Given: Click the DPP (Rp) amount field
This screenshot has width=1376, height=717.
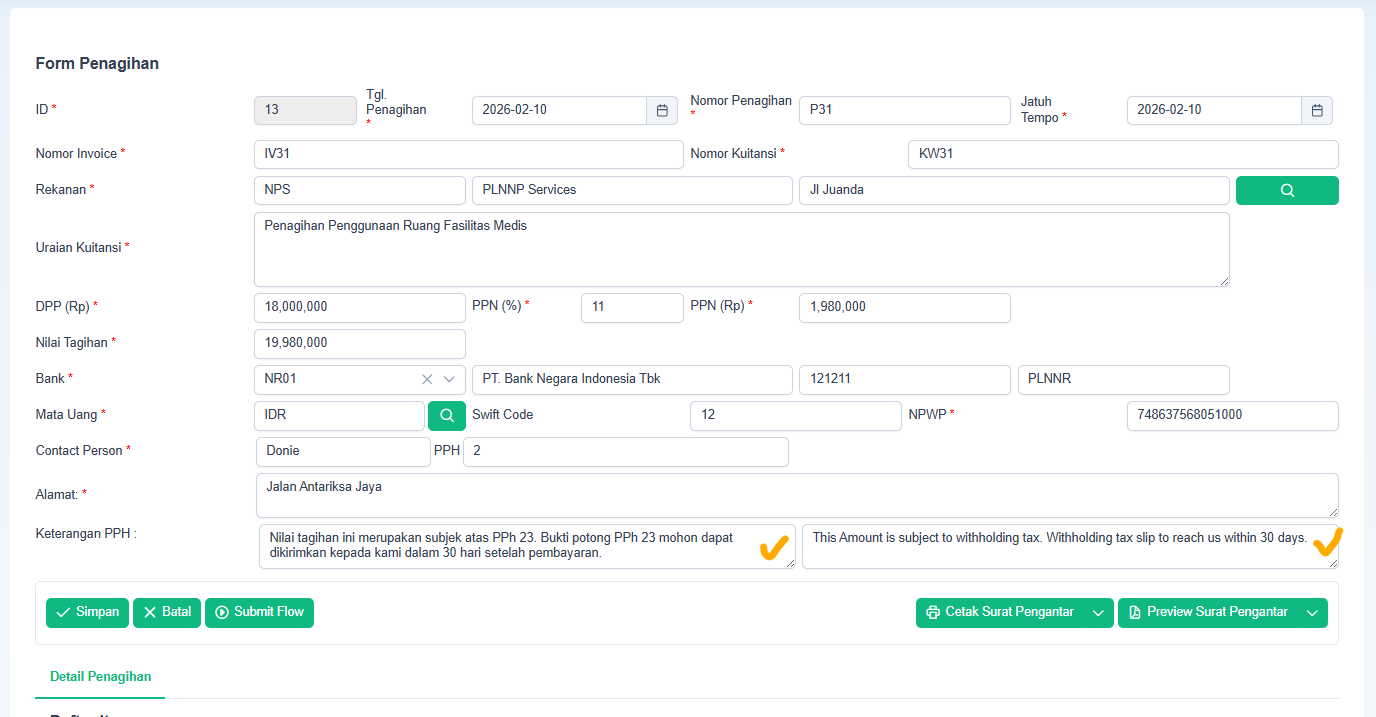Looking at the screenshot, I should tap(359, 307).
